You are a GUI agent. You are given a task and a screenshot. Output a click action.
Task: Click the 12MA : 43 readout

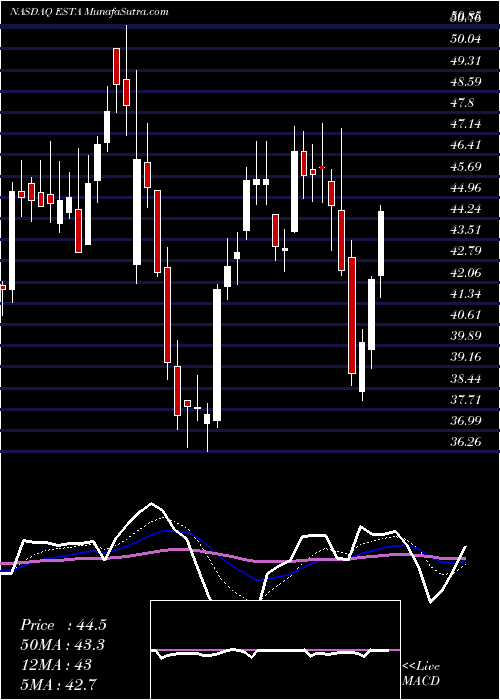[x=56, y=665]
